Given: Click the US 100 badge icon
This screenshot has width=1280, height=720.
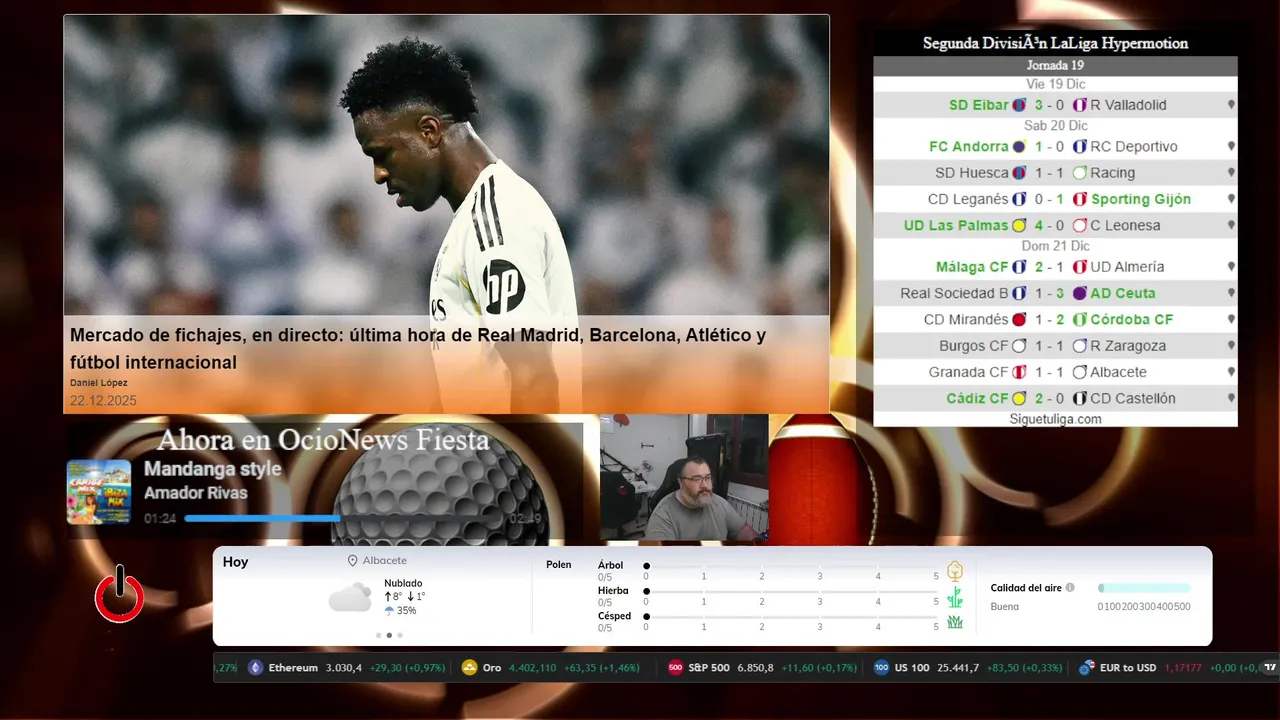Looking at the screenshot, I should [x=881, y=668].
